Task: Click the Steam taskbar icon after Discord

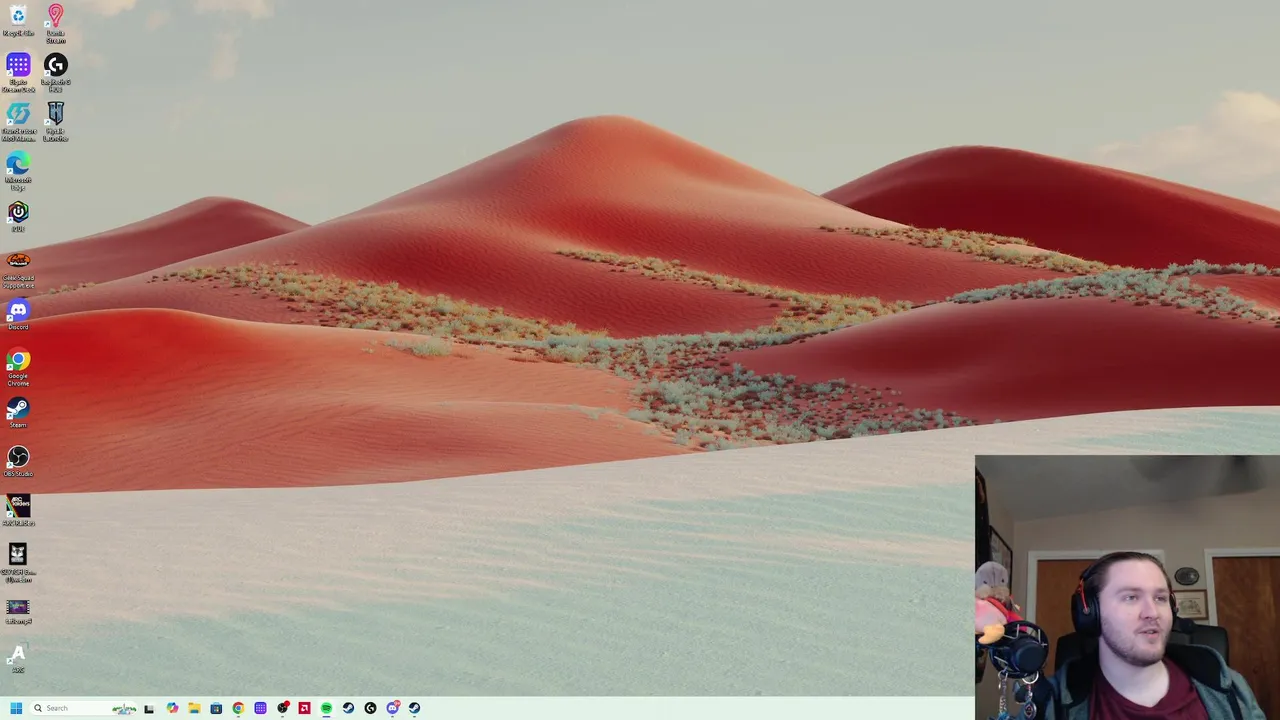Action: [414, 708]
